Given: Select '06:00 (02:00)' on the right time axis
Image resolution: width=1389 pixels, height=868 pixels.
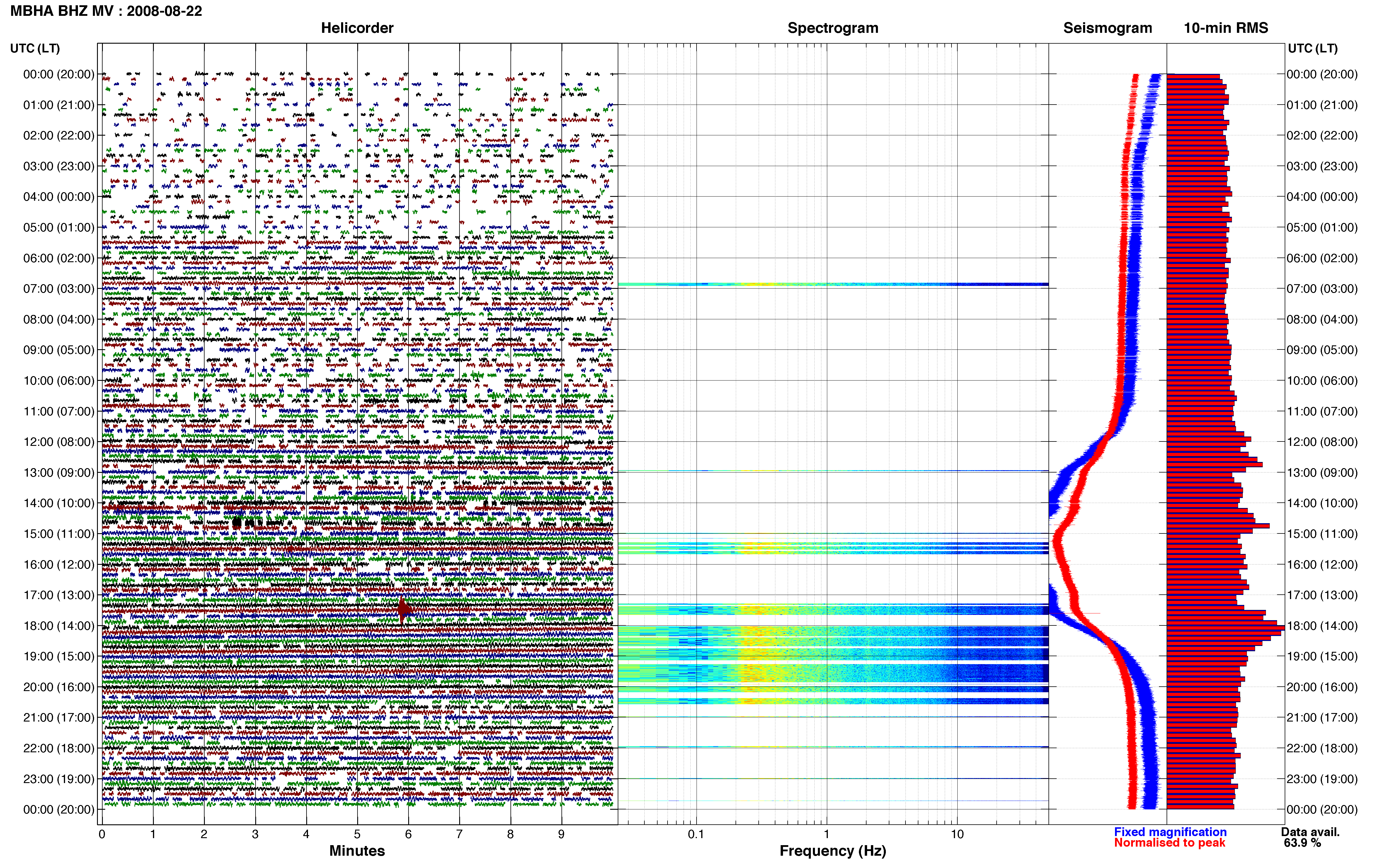Looking at the screenshot, I should click(x=1322, y=258).
